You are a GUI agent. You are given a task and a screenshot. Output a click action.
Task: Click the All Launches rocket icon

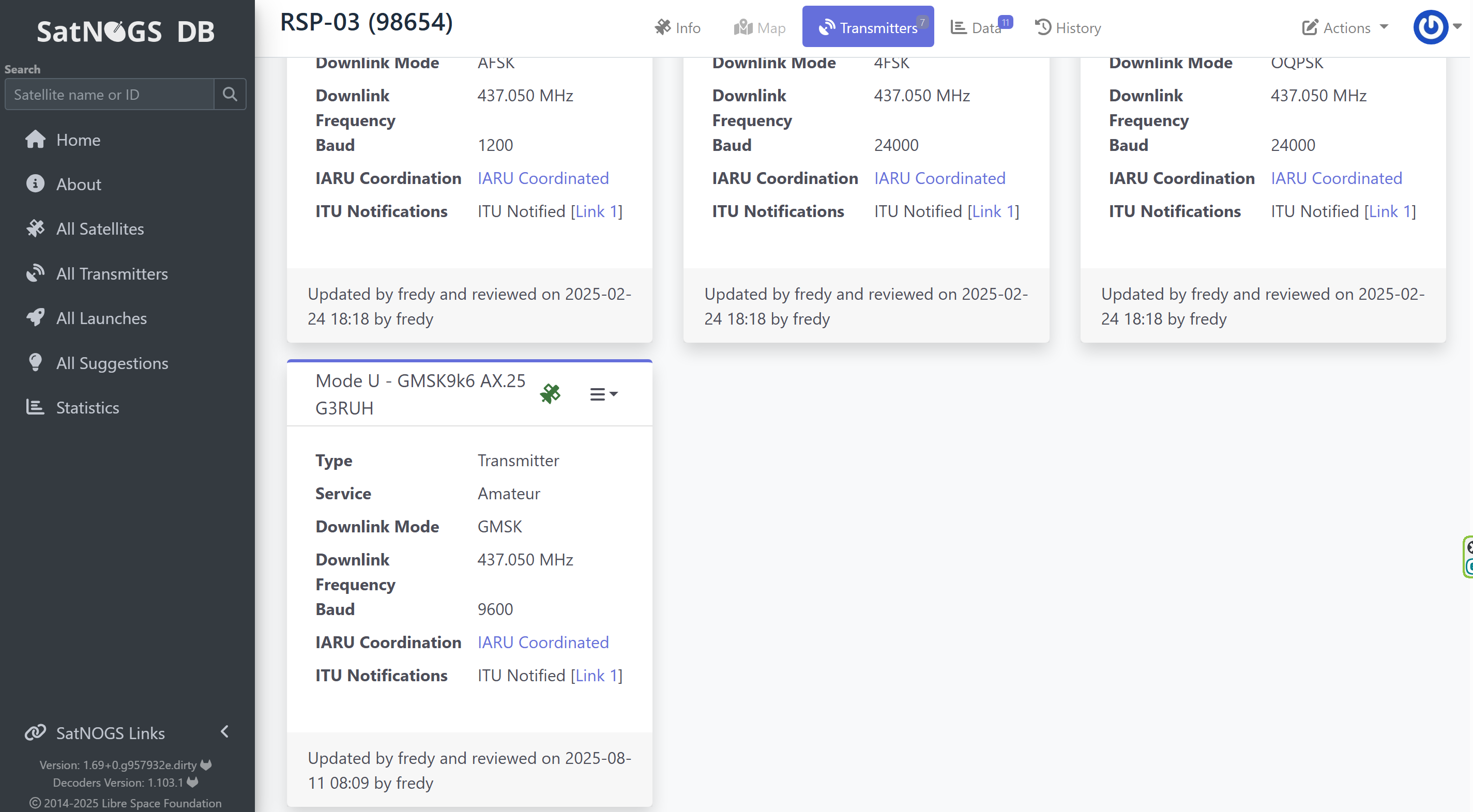(35, 318)
